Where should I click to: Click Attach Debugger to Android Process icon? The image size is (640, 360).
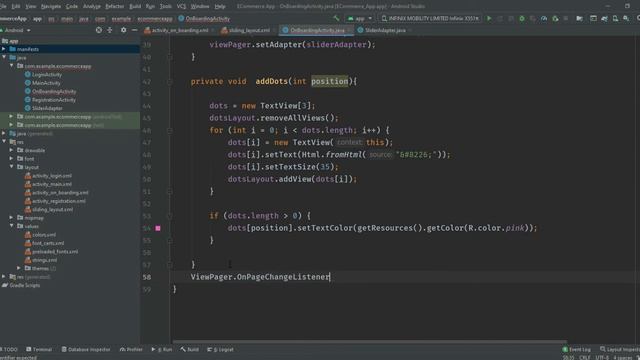(555, 18)
